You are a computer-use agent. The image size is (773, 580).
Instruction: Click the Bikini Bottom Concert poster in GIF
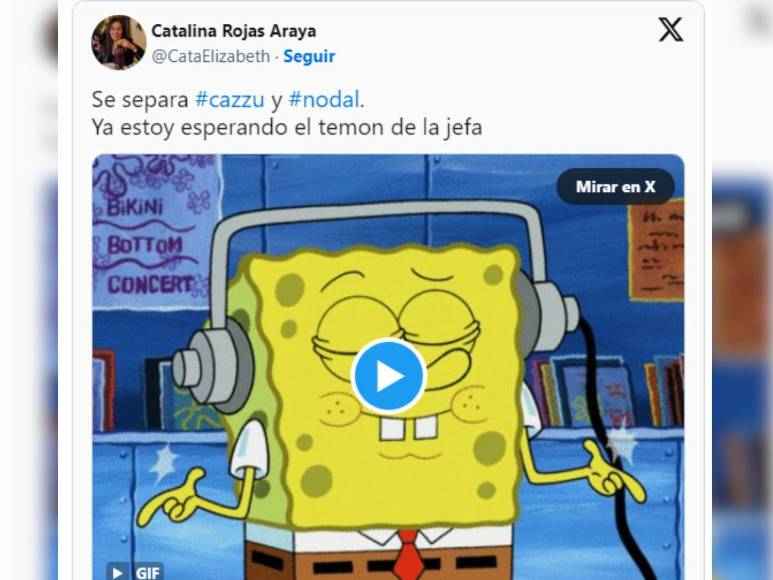pos(154,231)
